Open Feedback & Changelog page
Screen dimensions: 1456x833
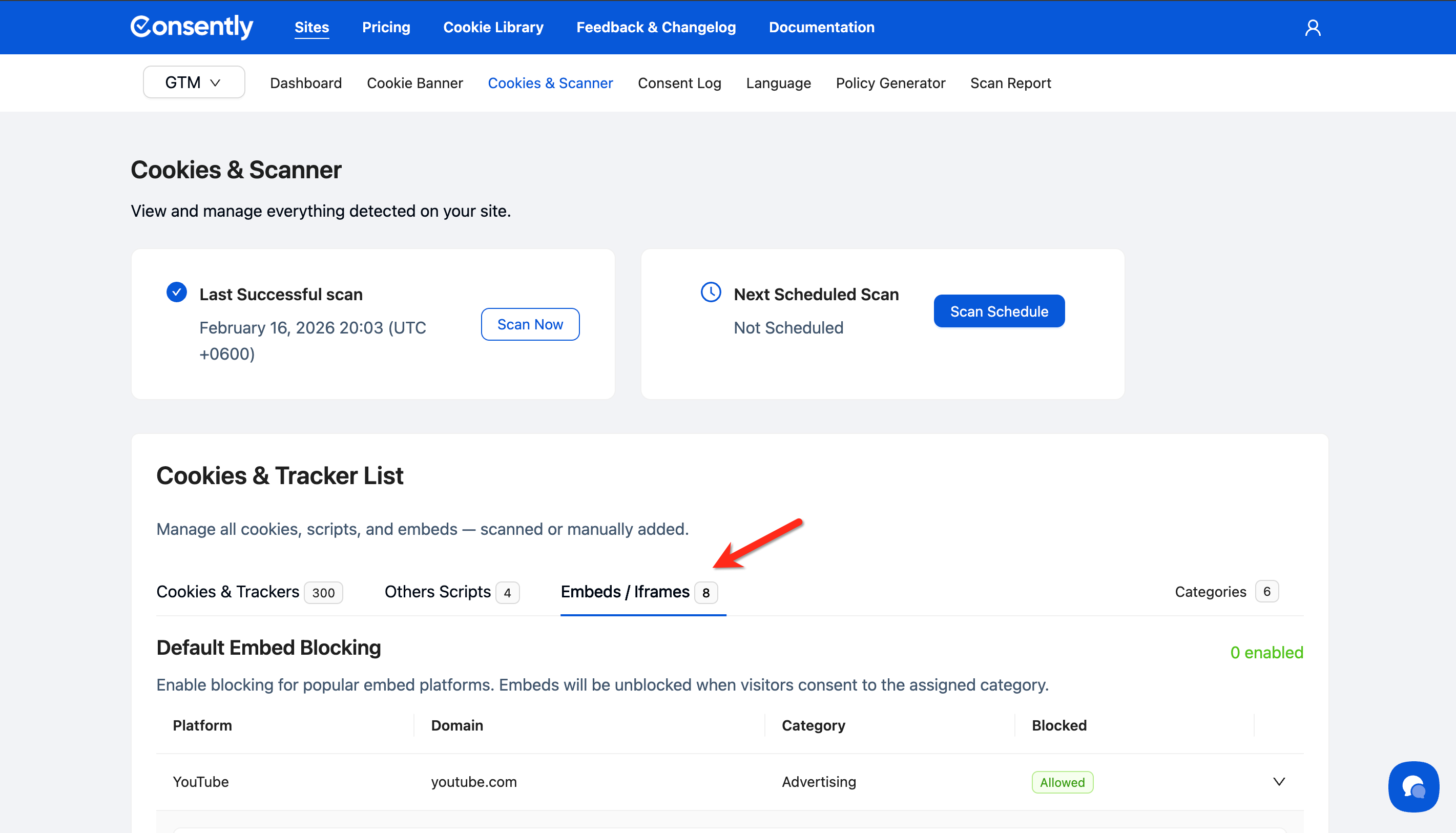click(x=656, y=28)
